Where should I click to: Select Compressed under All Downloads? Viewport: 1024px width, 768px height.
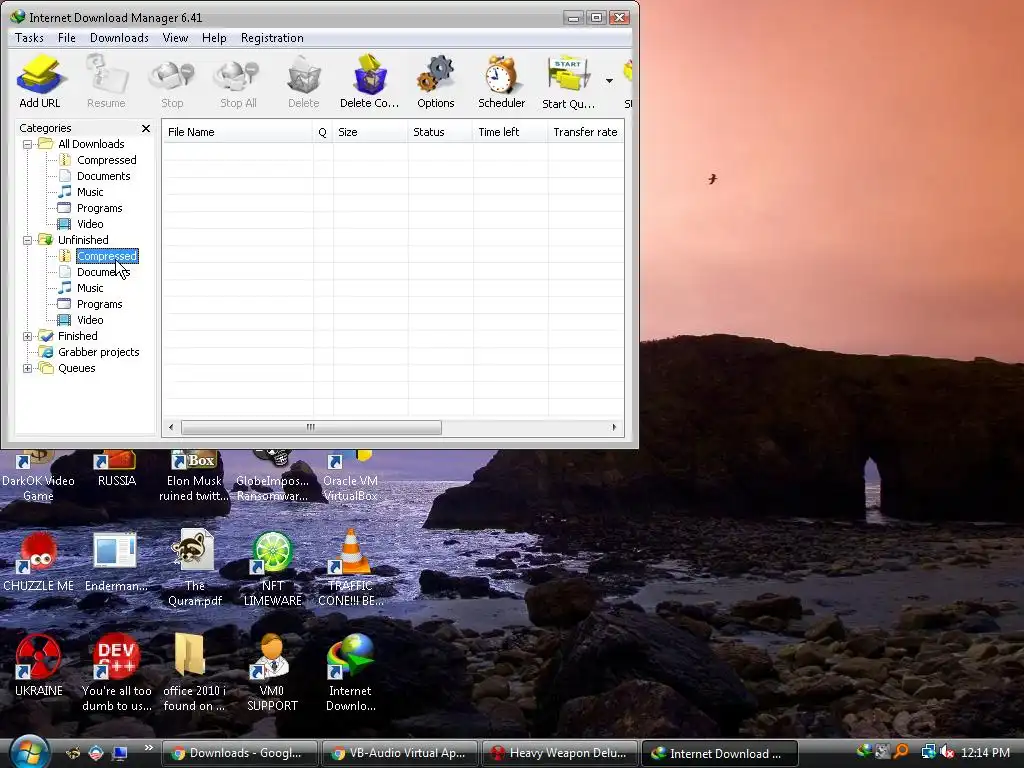(106, 160)
